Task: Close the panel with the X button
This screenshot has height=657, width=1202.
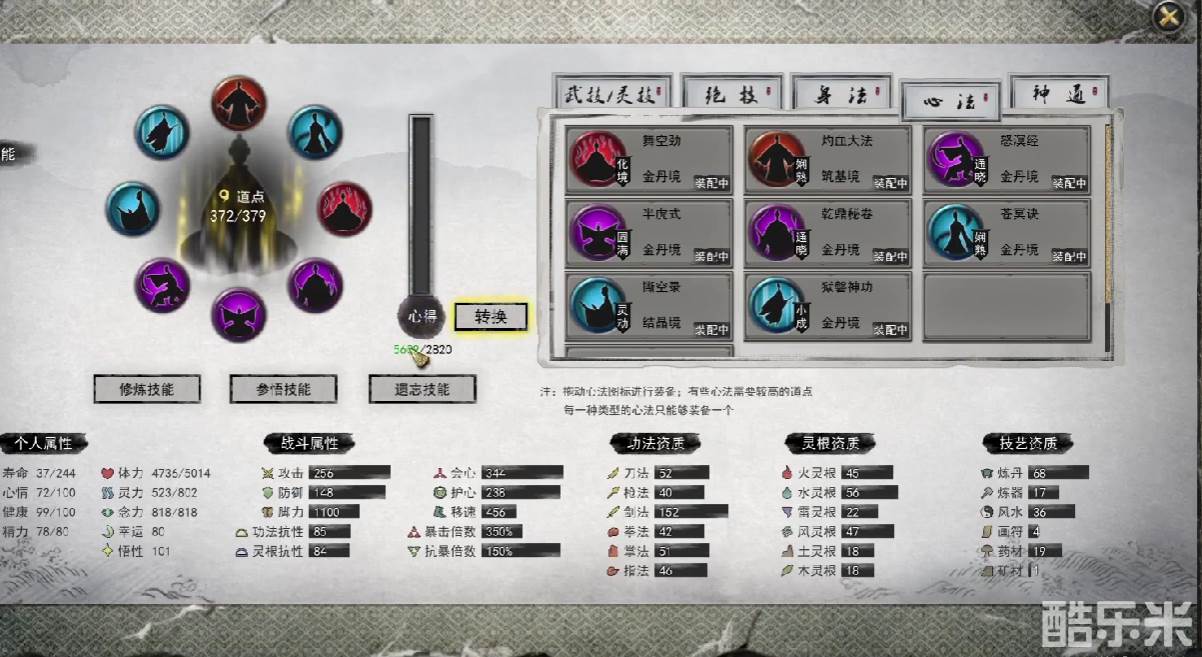Action: pos(1168,17)
